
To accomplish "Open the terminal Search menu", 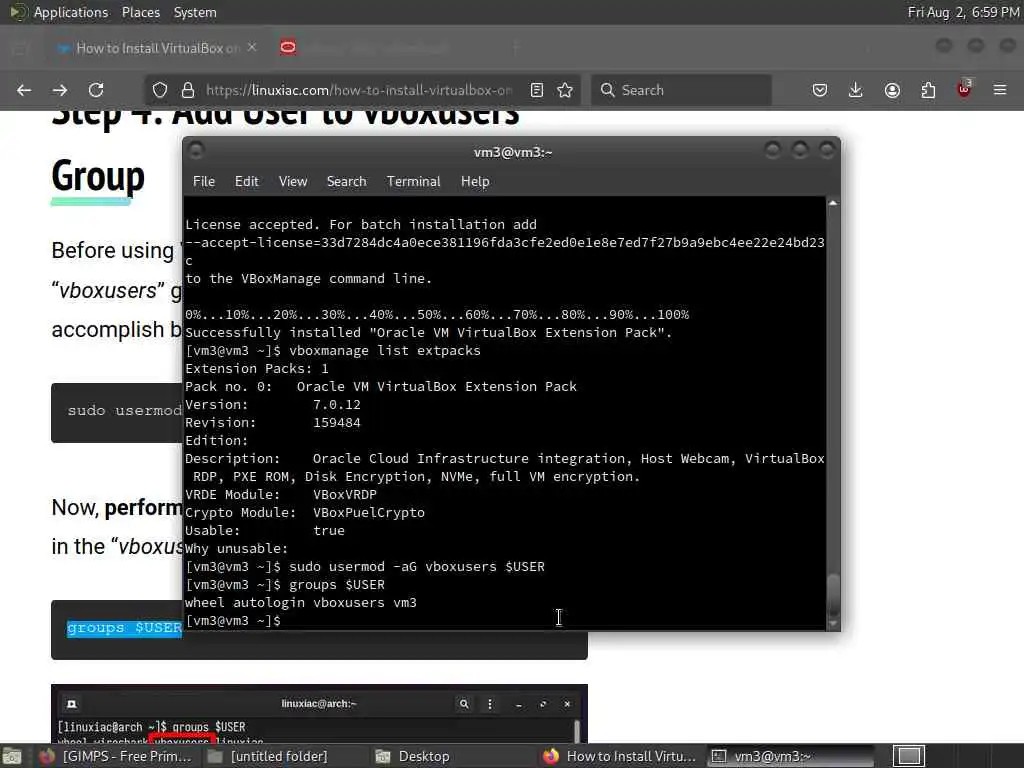I will (x=346, y=182).
